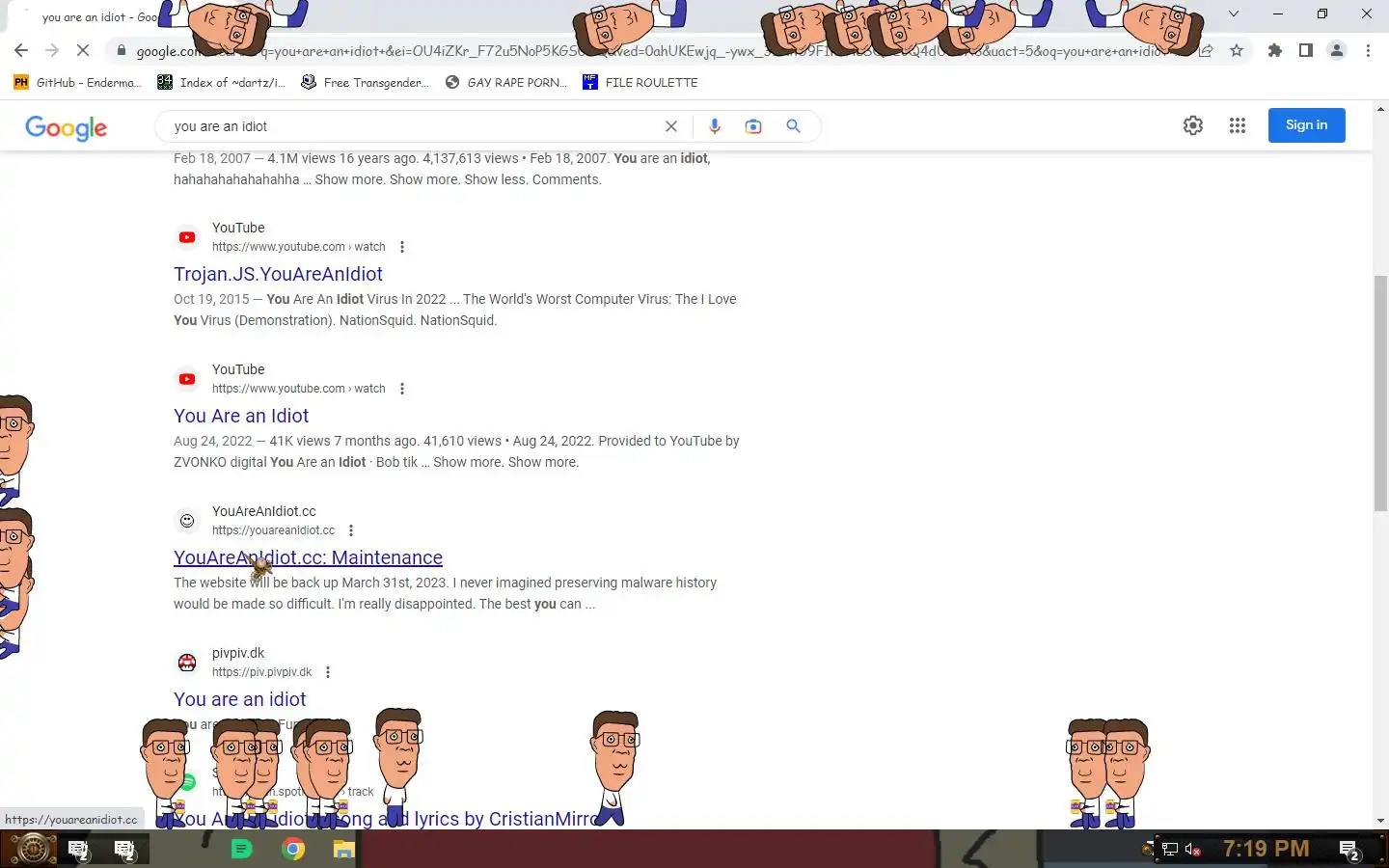Open the notification center icon

tap(1349, 850)
